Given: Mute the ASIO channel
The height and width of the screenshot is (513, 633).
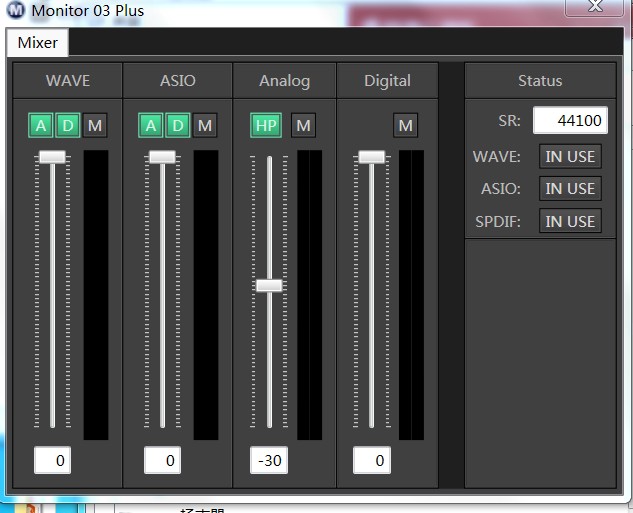Looking at the screenshot, I should pos(205,125).
